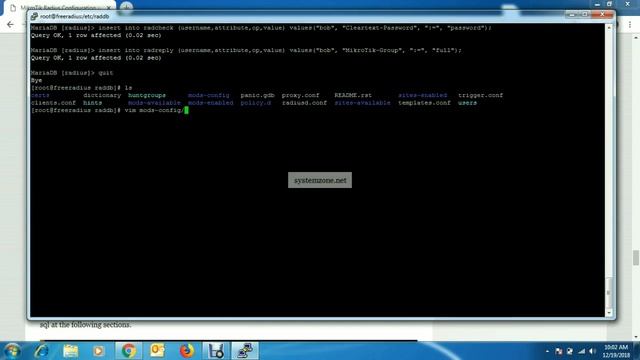The image size is (640, 360).
Task: Click PuTTY scrollbar up arrow
Action: (609, 28)
